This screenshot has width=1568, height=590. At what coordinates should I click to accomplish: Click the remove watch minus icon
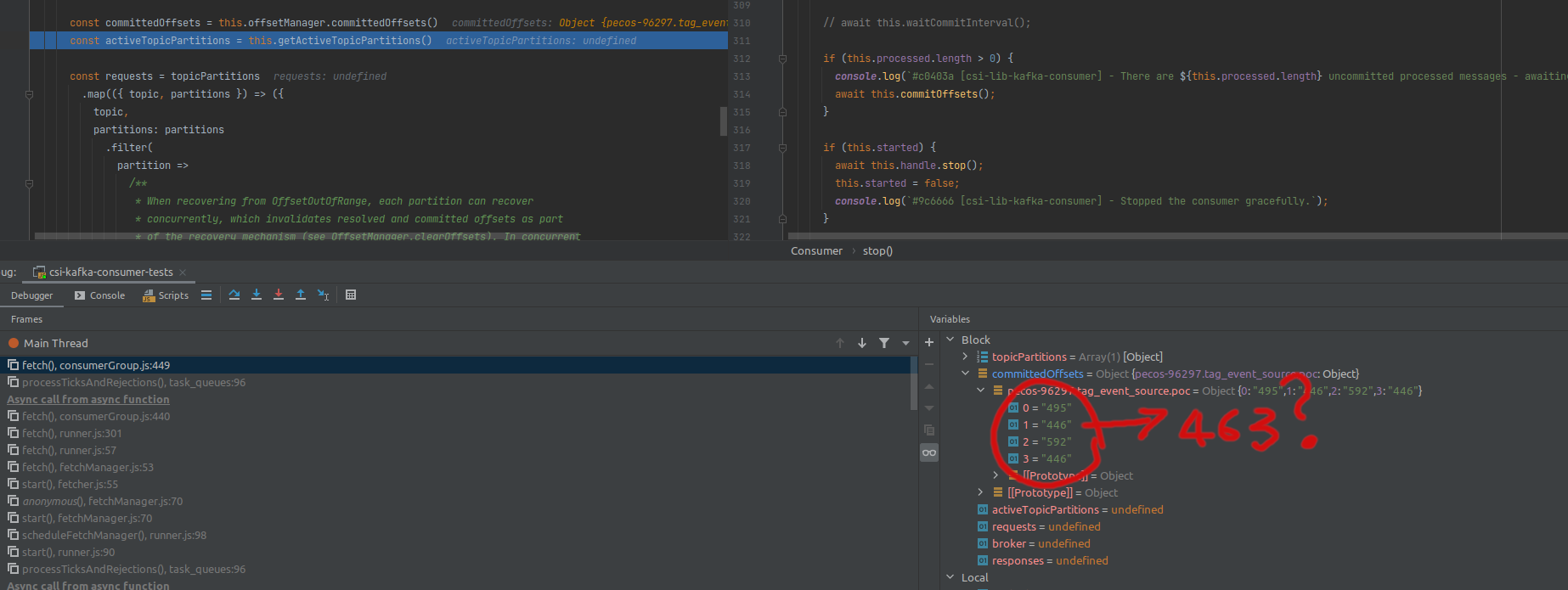click(929, 364)
